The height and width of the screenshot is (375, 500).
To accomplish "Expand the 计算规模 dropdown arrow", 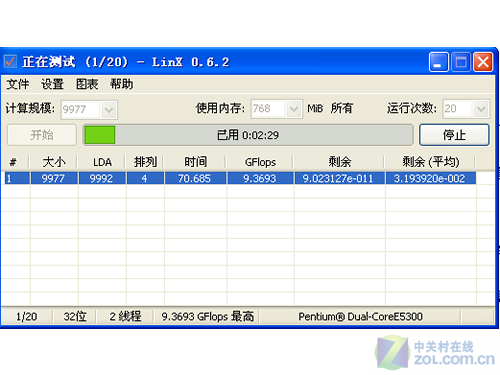I will (x=109, y=110).
